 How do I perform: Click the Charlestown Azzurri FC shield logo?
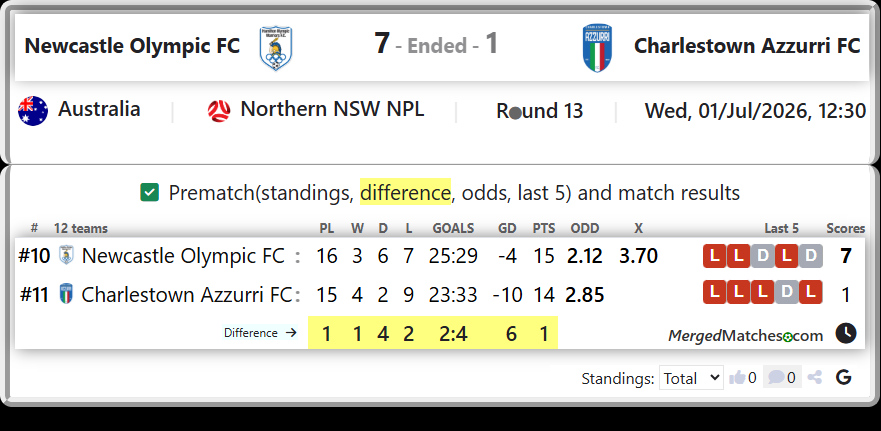tap(598, 48)
